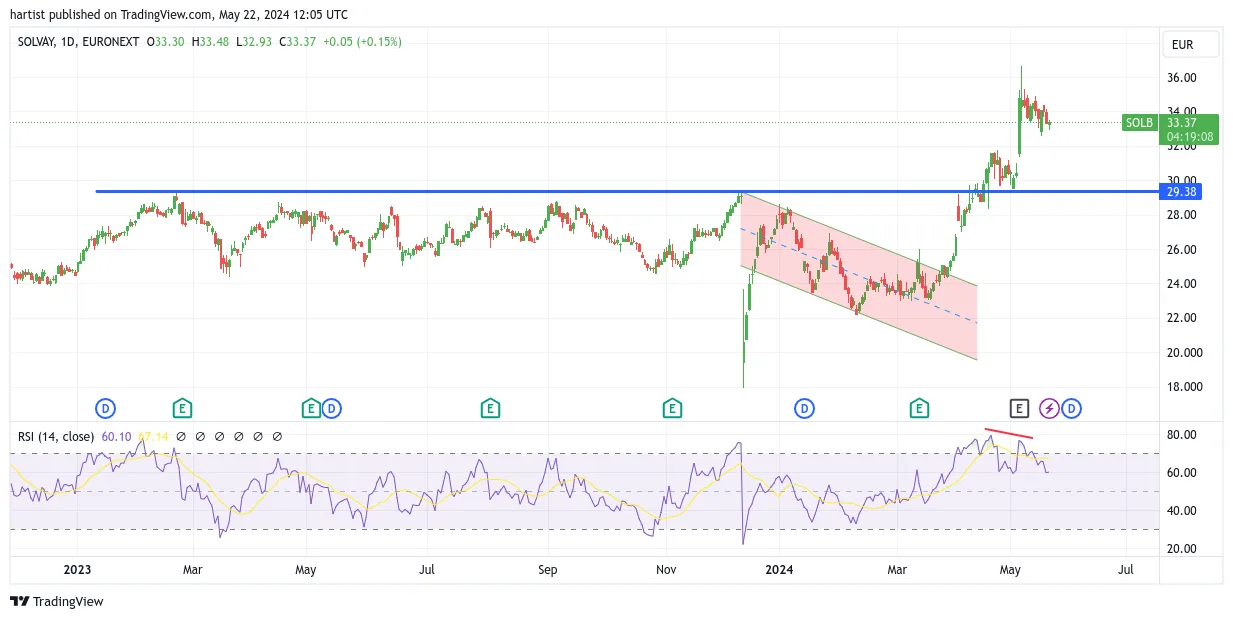Image resolution: width=1233 pixels, height=619 pixels.
Task: Open the dividend D marker near January 2024
Action: point(804,408)
